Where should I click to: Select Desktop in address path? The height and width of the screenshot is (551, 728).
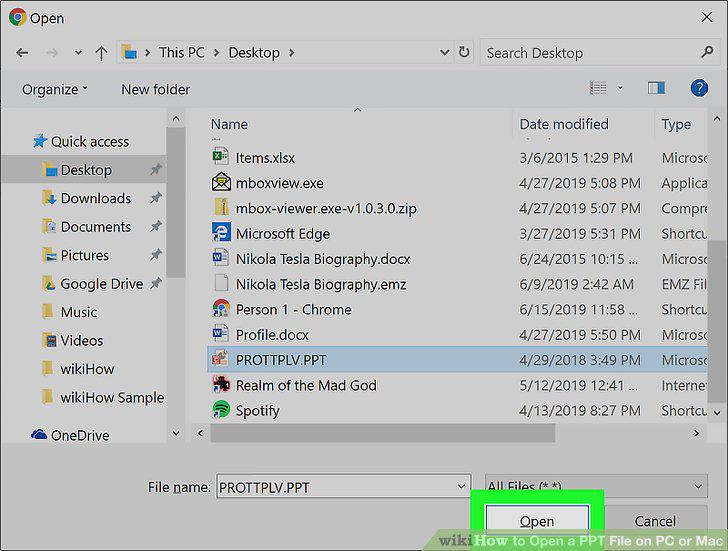tap(254, 52)
